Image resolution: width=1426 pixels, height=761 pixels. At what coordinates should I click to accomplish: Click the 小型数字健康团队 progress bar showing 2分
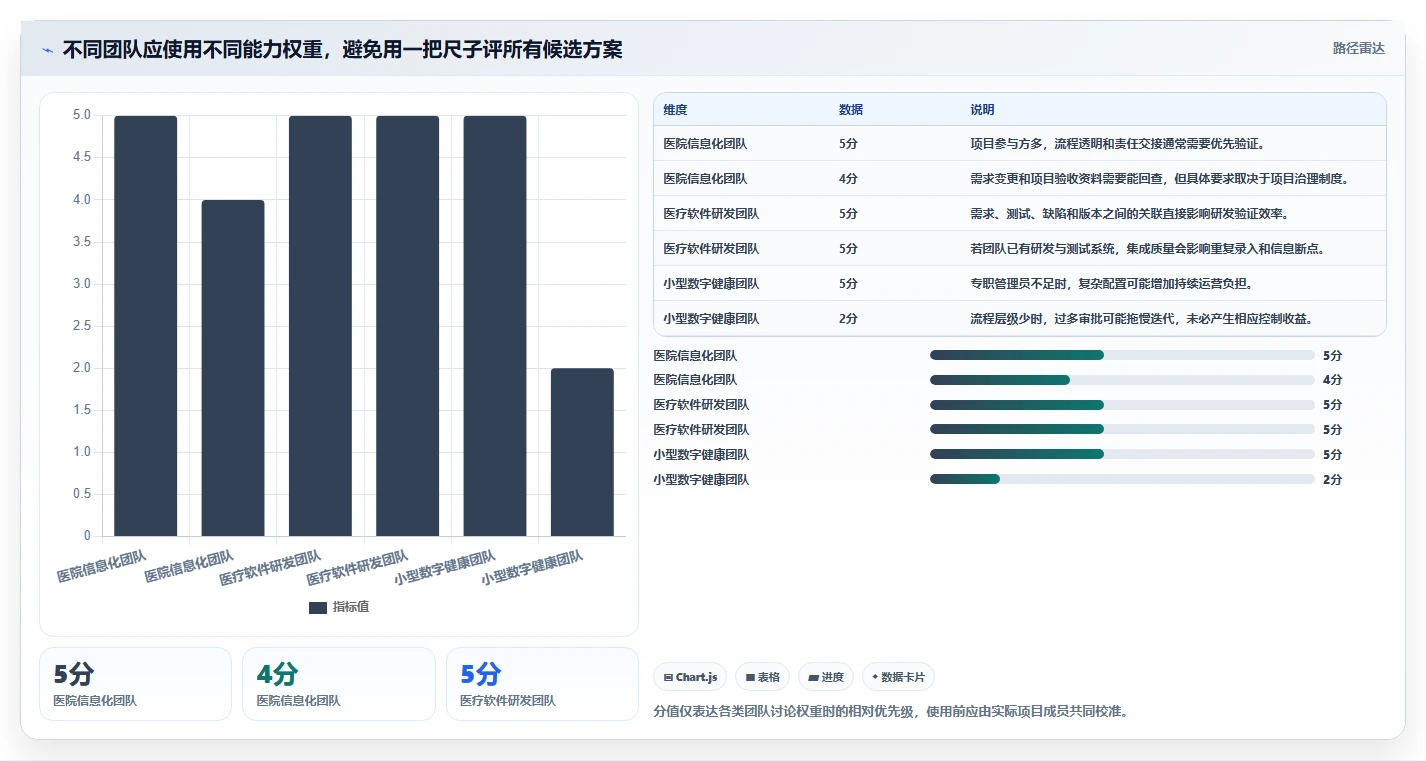point(1122,479)
